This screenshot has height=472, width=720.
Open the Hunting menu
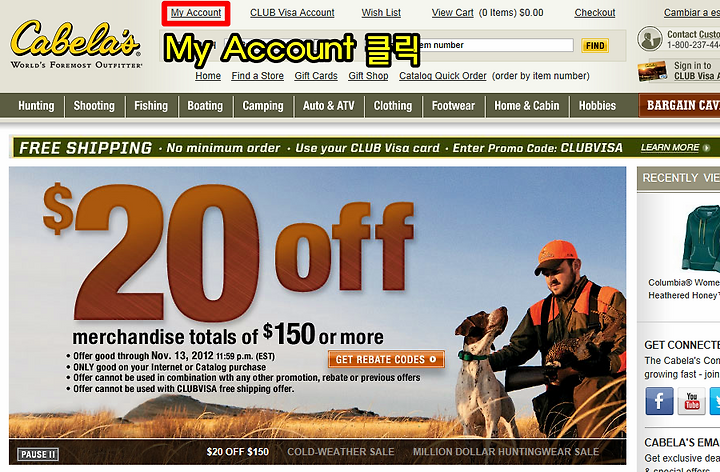click(x=36, y=106)
